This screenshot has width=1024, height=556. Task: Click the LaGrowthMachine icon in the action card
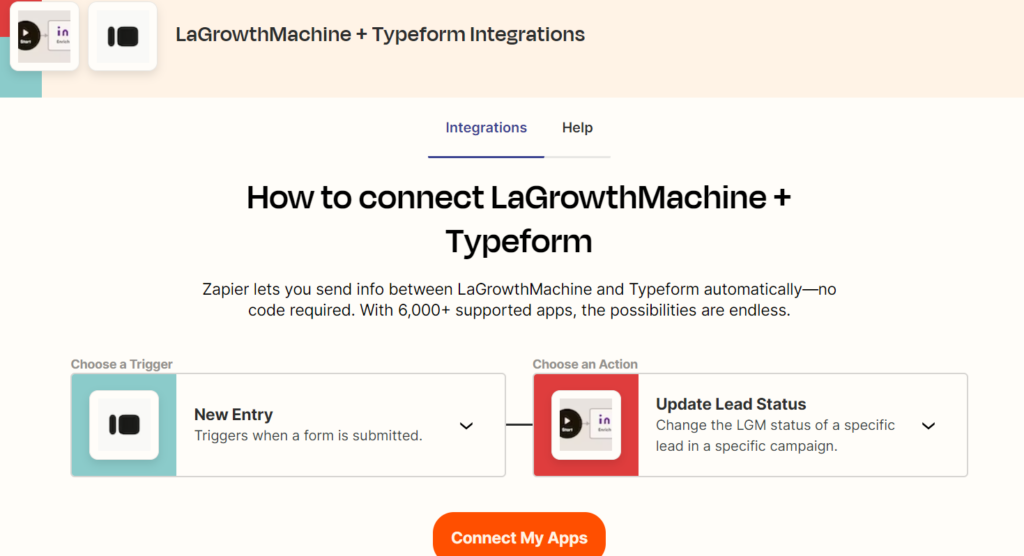(586, 425)
